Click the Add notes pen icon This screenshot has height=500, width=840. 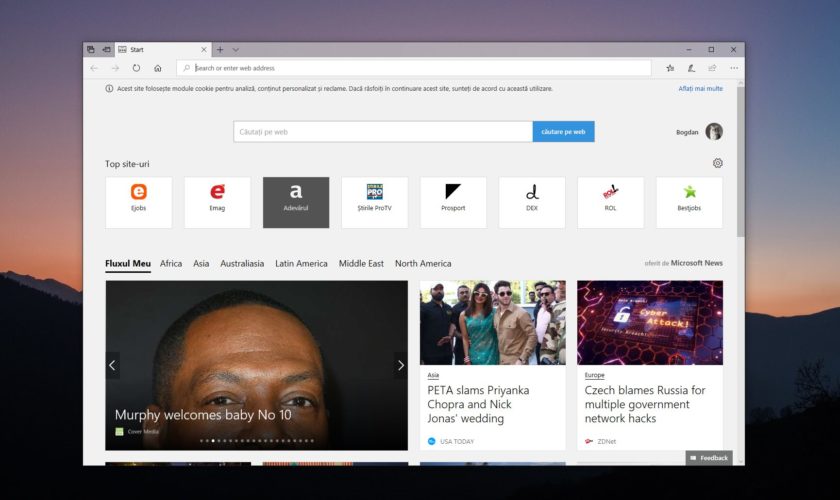(691, 68)
